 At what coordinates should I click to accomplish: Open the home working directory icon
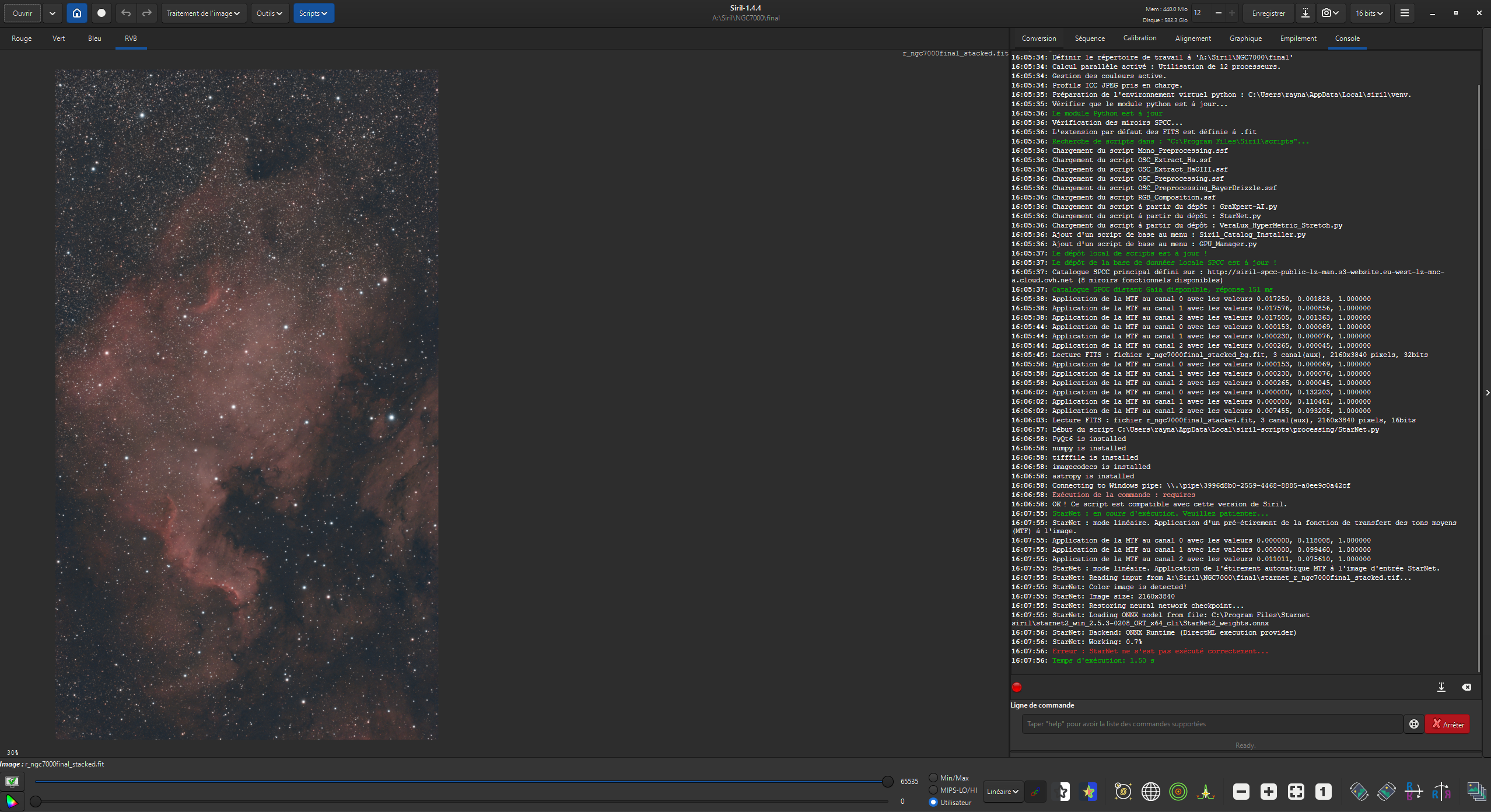pos(76,13)
